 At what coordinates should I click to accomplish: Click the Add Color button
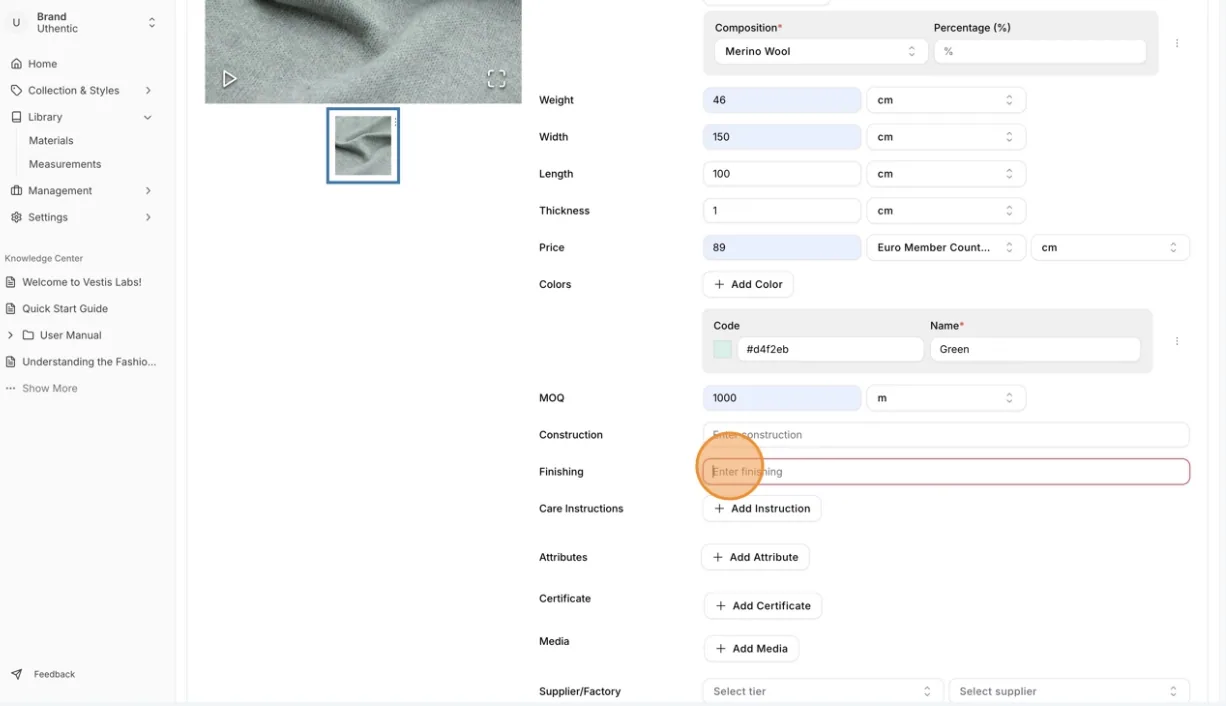click(x=748, y=285)
